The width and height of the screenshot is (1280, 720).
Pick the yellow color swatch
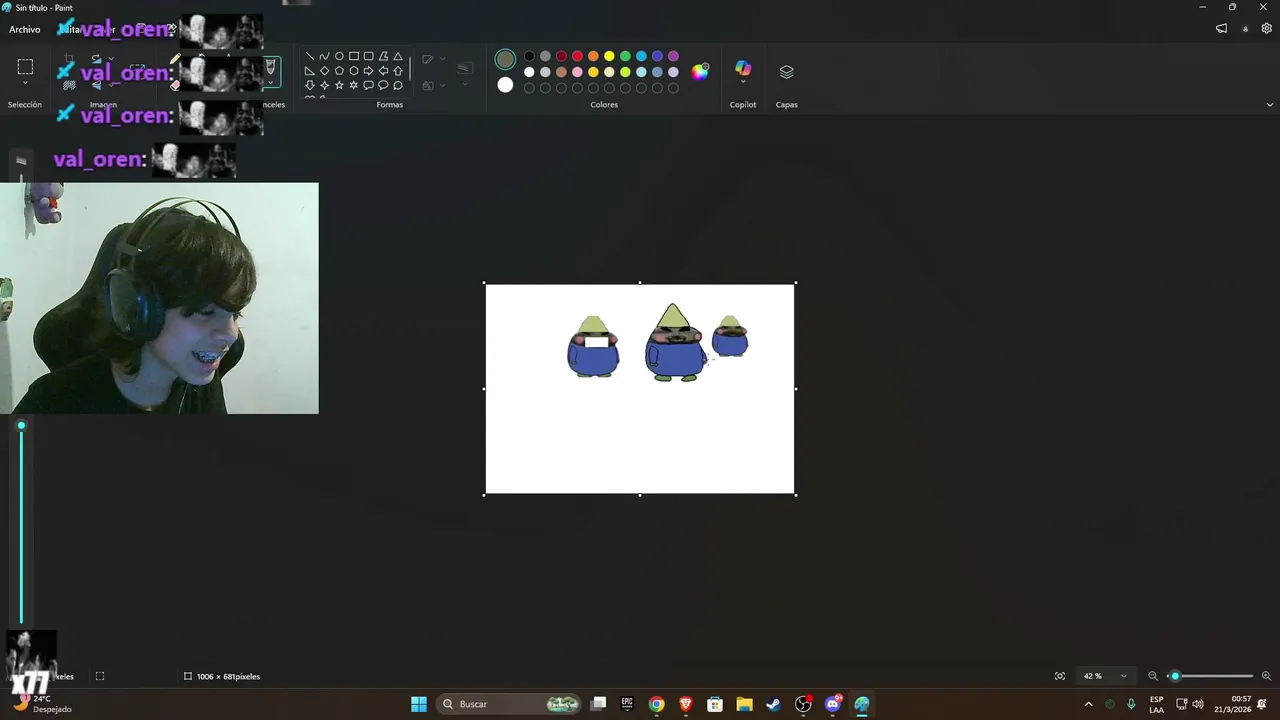pyautogui.click(x=609, y=56)
